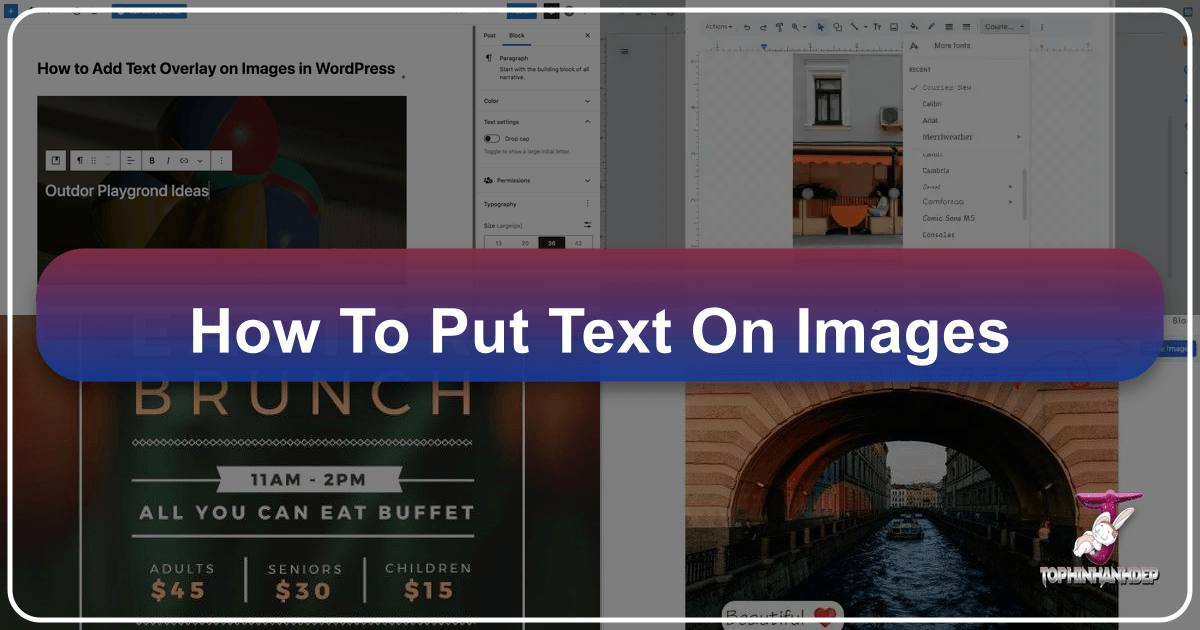Select font size 36 preset
Viewport: 1200px width, 630px height.
tap(551, 243)
